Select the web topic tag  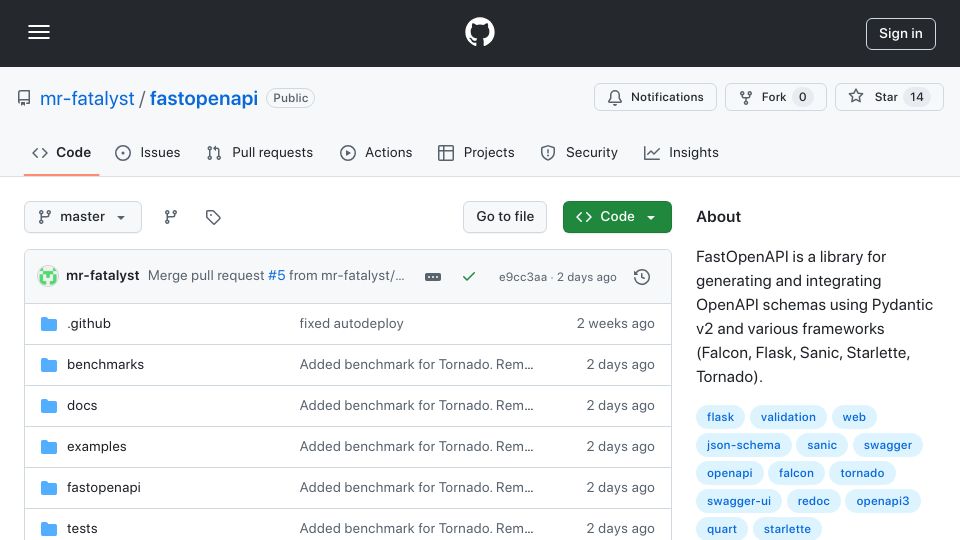[854, 417]
